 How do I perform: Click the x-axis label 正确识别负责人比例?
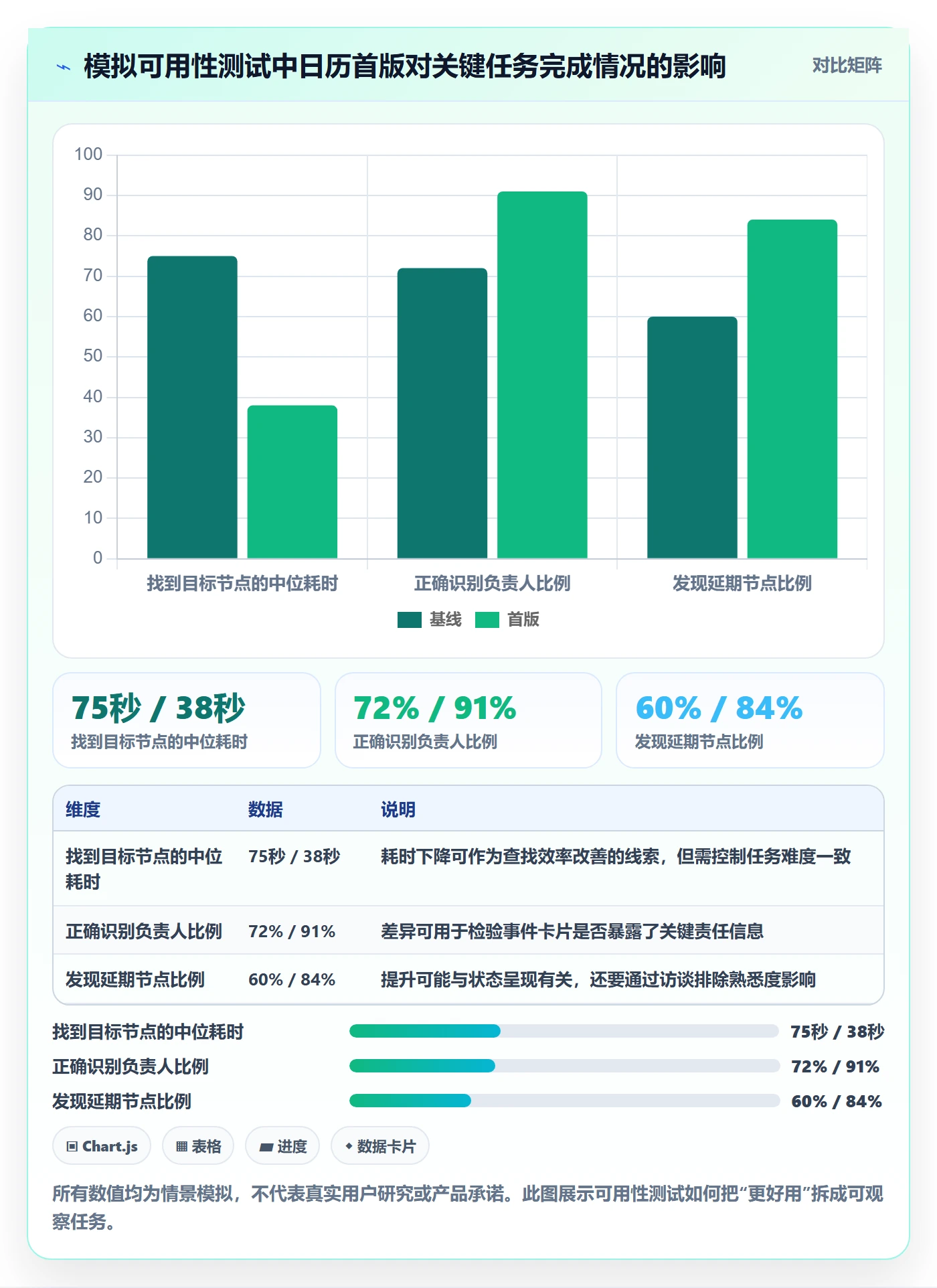(493, 583)
